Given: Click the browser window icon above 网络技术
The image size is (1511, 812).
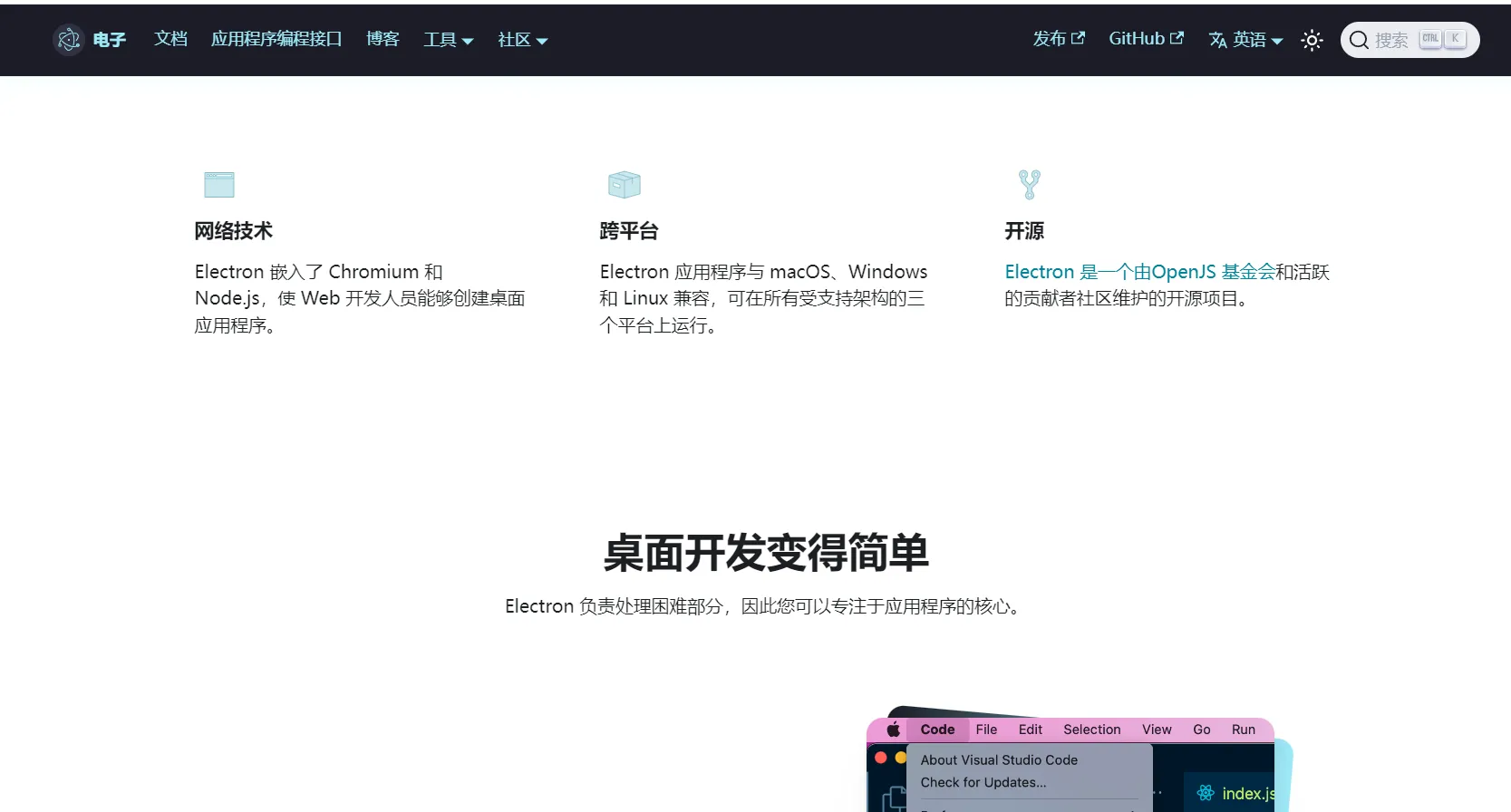Looking at the screenshot, I should tap(218, 185).
